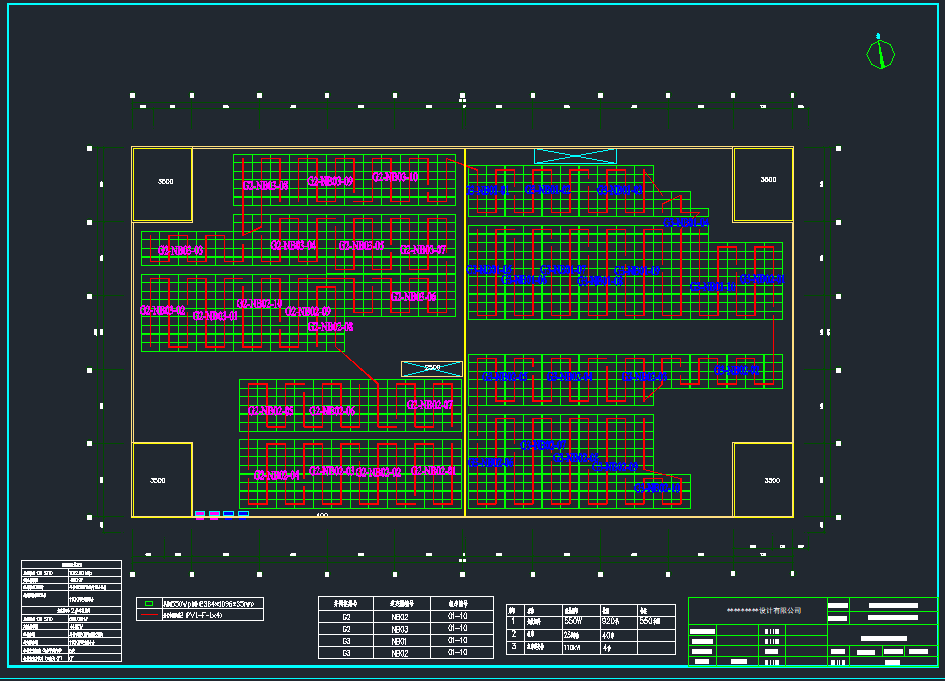Select the top-right yellow 3500 box
945x681 pixels.
[763, 184]
